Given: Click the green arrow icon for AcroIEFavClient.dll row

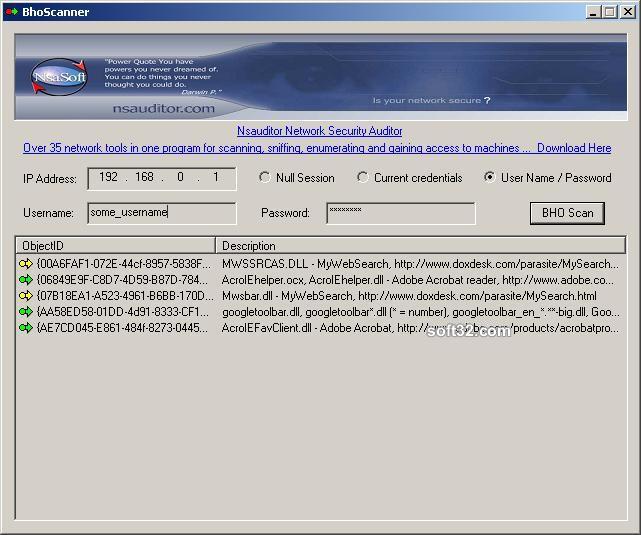Looking at the screenshot, I should coord(25,328).
